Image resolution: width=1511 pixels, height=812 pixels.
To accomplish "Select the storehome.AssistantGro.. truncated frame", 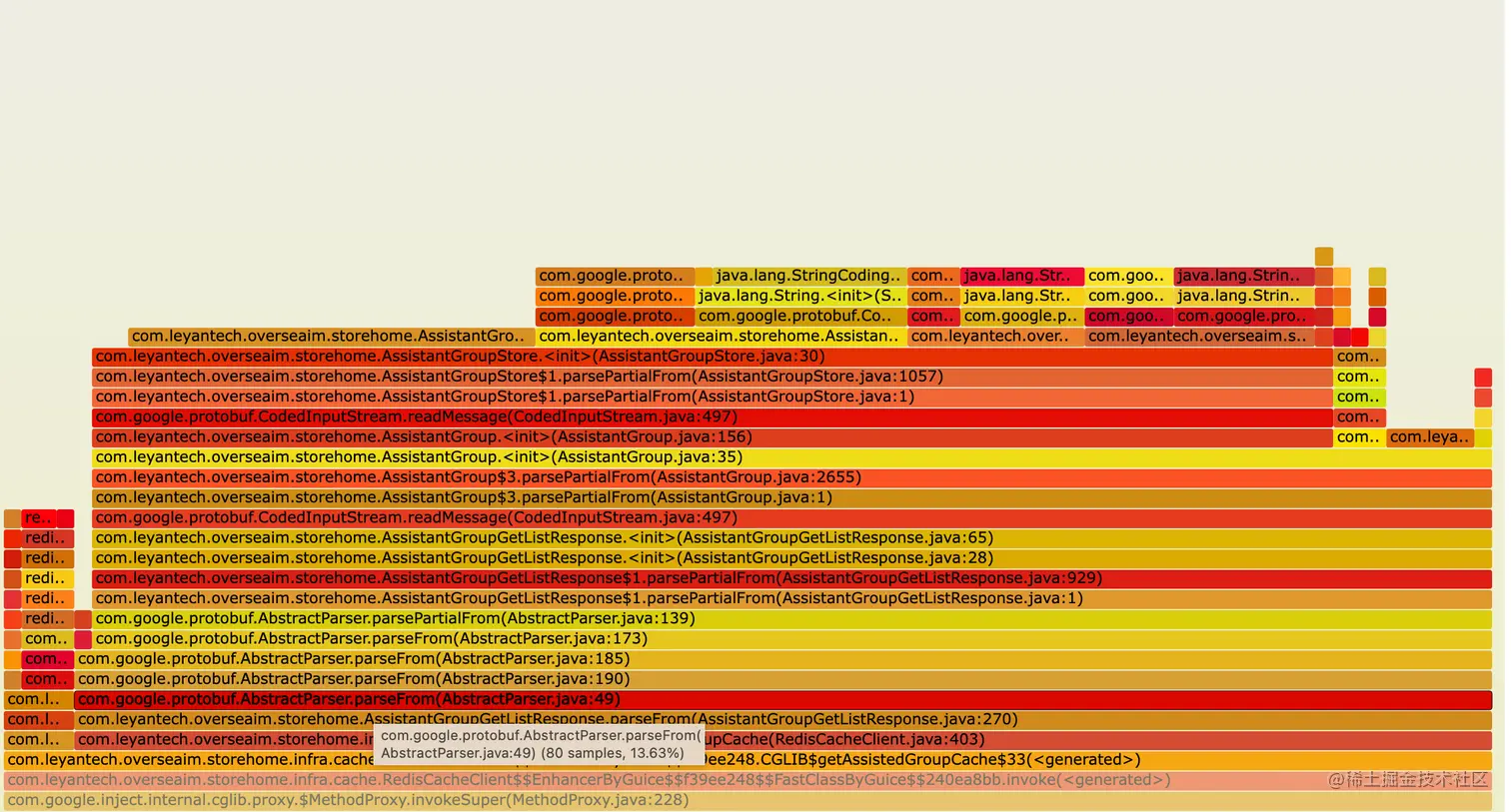I will (x=331, y=337).
